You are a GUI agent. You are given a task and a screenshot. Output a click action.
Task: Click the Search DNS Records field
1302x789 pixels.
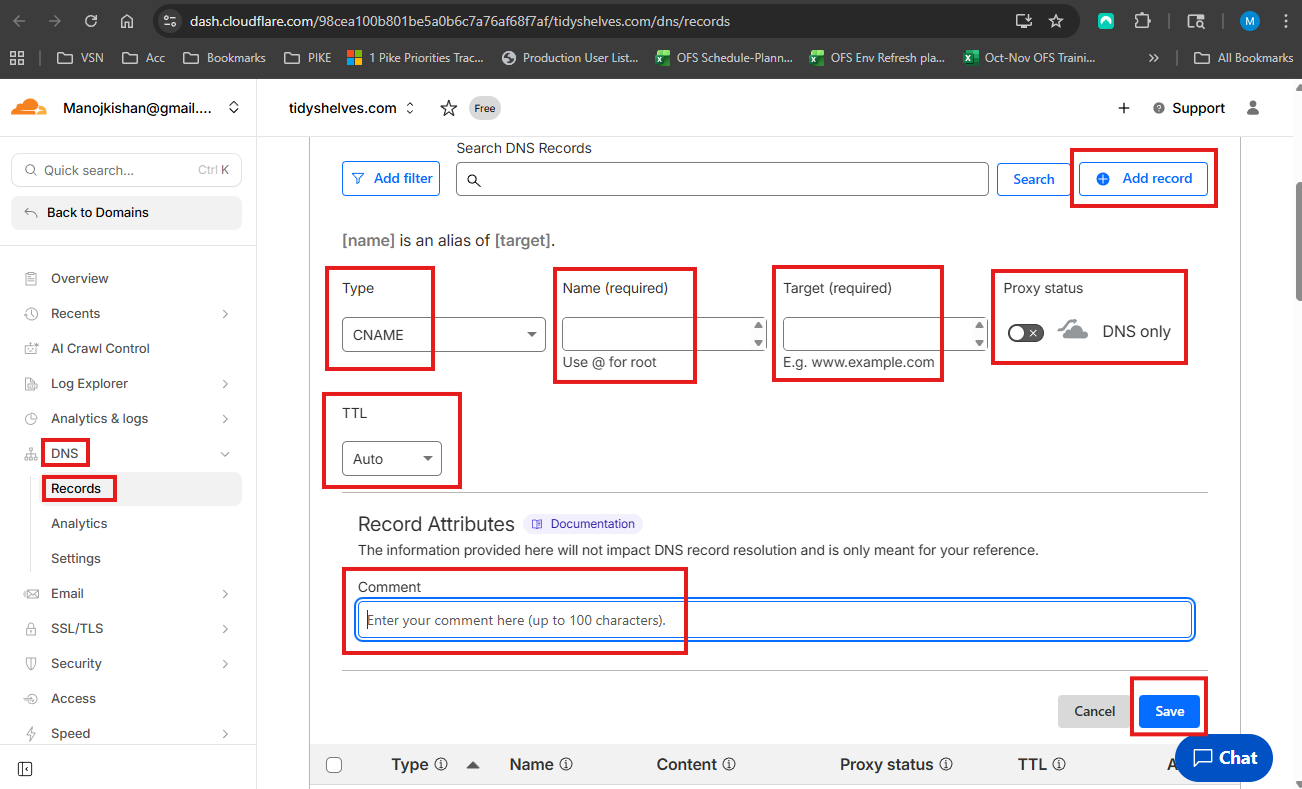click(x=722, y=179)
